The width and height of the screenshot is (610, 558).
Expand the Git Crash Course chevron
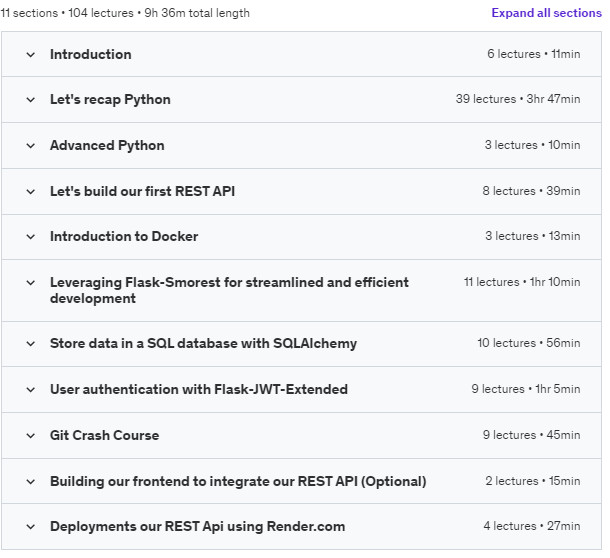click(31, 436)
